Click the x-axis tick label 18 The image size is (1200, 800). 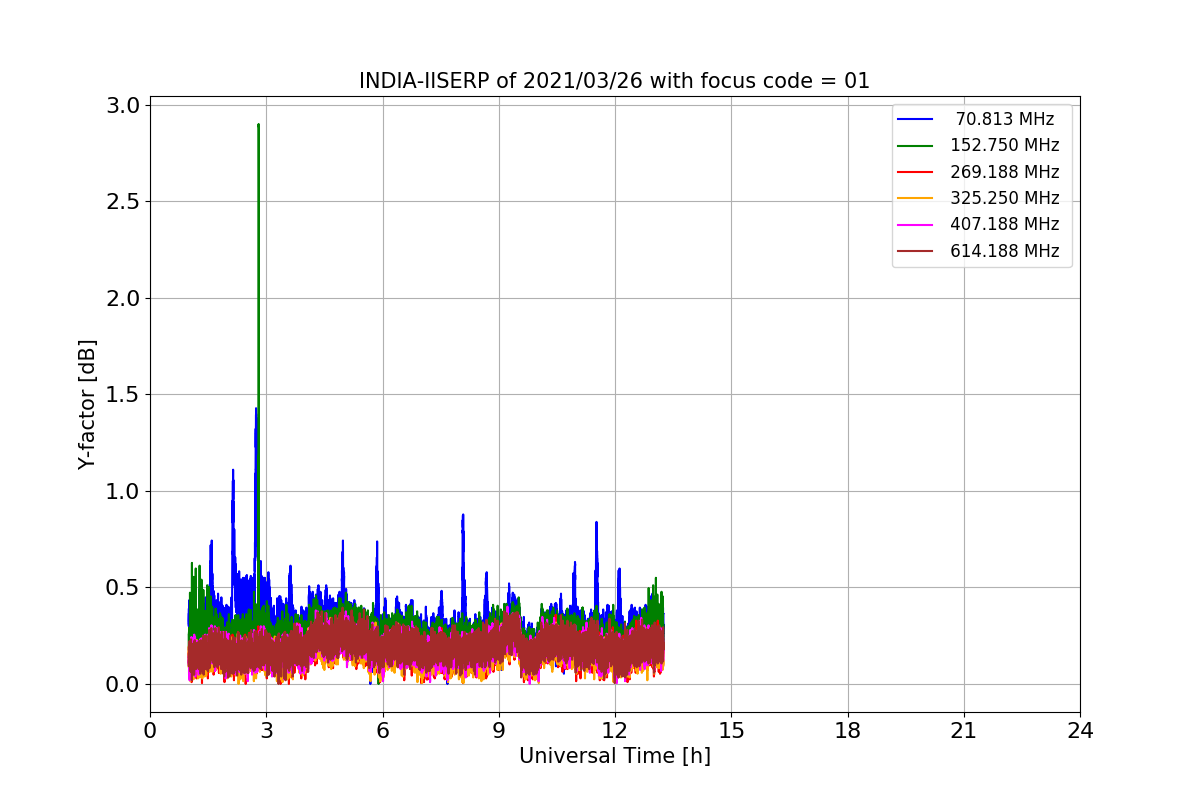click(x=847, y=731)
